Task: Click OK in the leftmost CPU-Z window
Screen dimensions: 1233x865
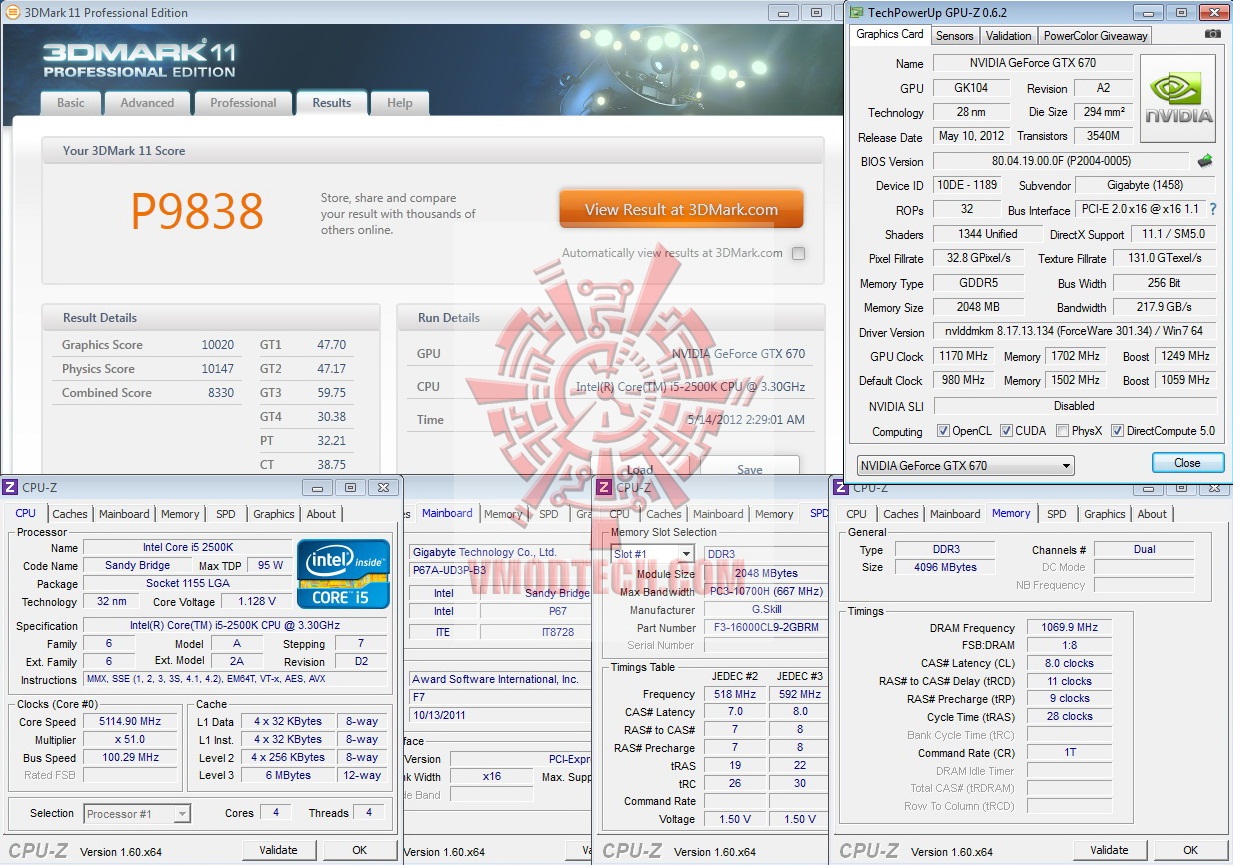Action: point(360,850)
